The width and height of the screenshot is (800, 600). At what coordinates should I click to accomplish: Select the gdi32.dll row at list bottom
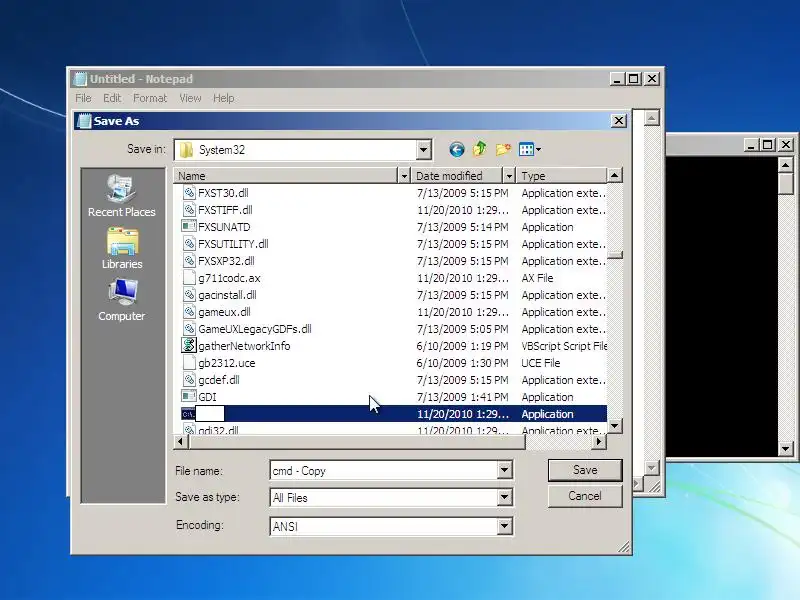(390, 430)
